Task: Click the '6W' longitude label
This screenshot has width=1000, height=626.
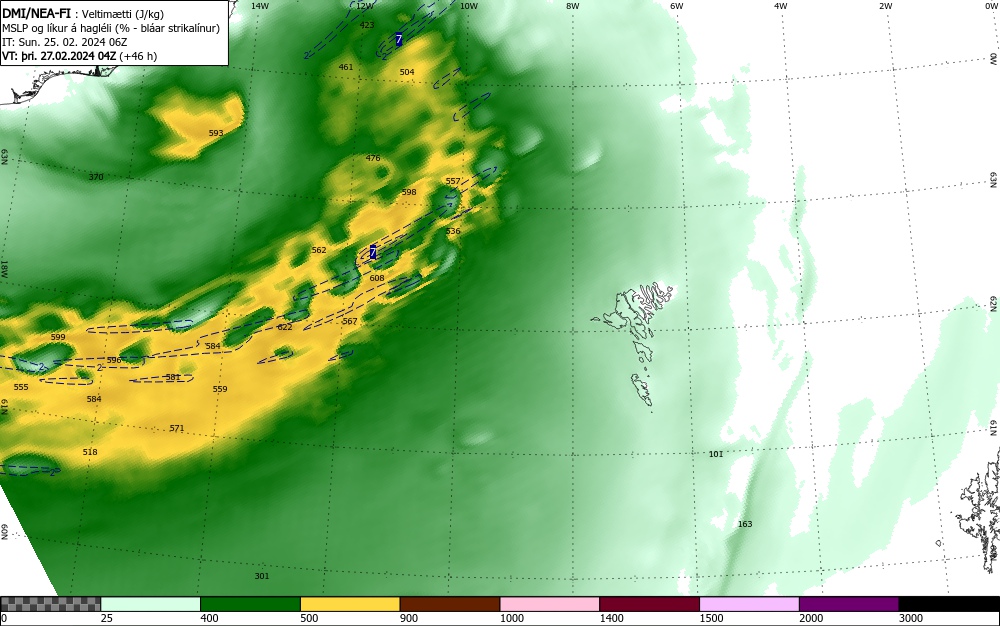Action: tap(676, 6)
